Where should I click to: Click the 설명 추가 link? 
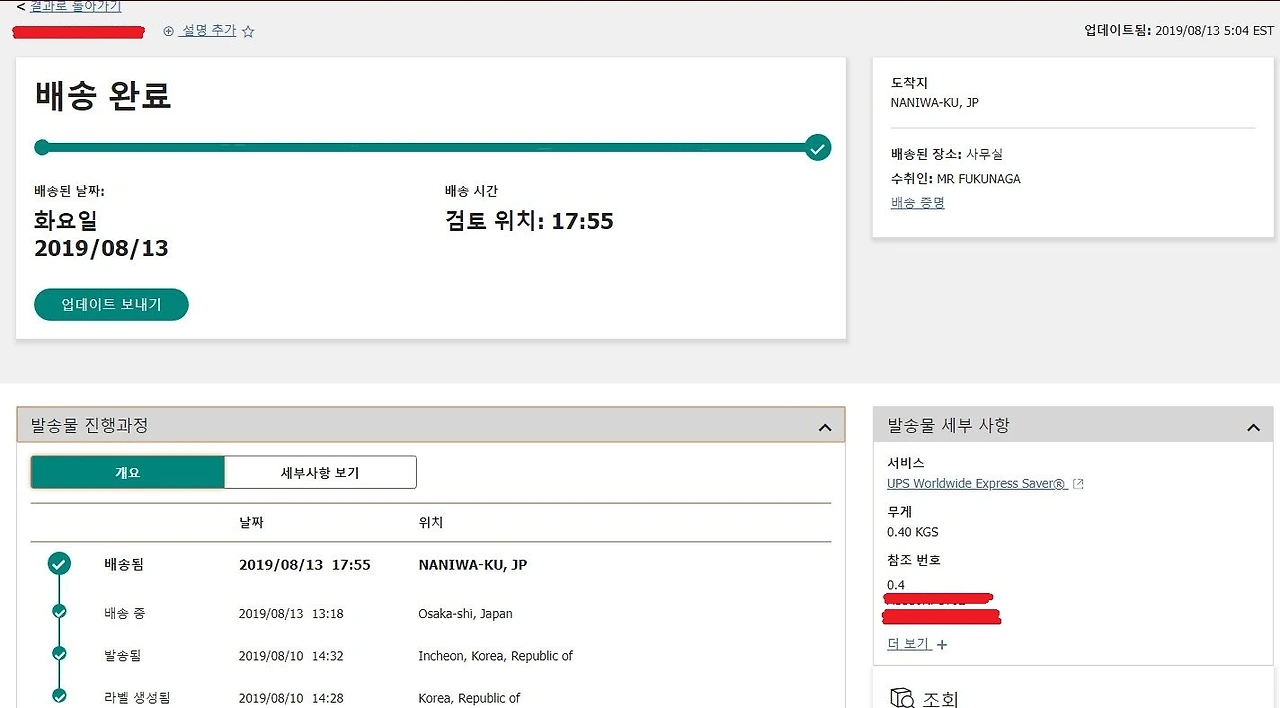click(x=206, y=31)
